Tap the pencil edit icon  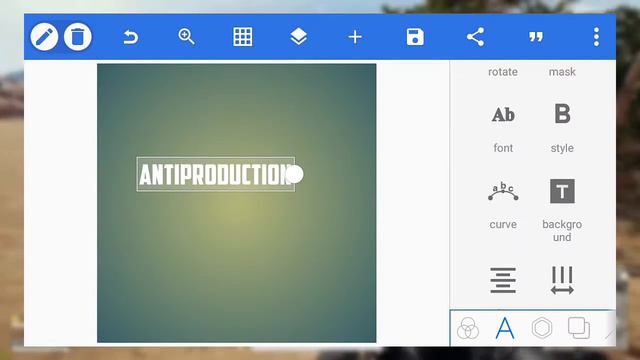[x=44, y=37]
